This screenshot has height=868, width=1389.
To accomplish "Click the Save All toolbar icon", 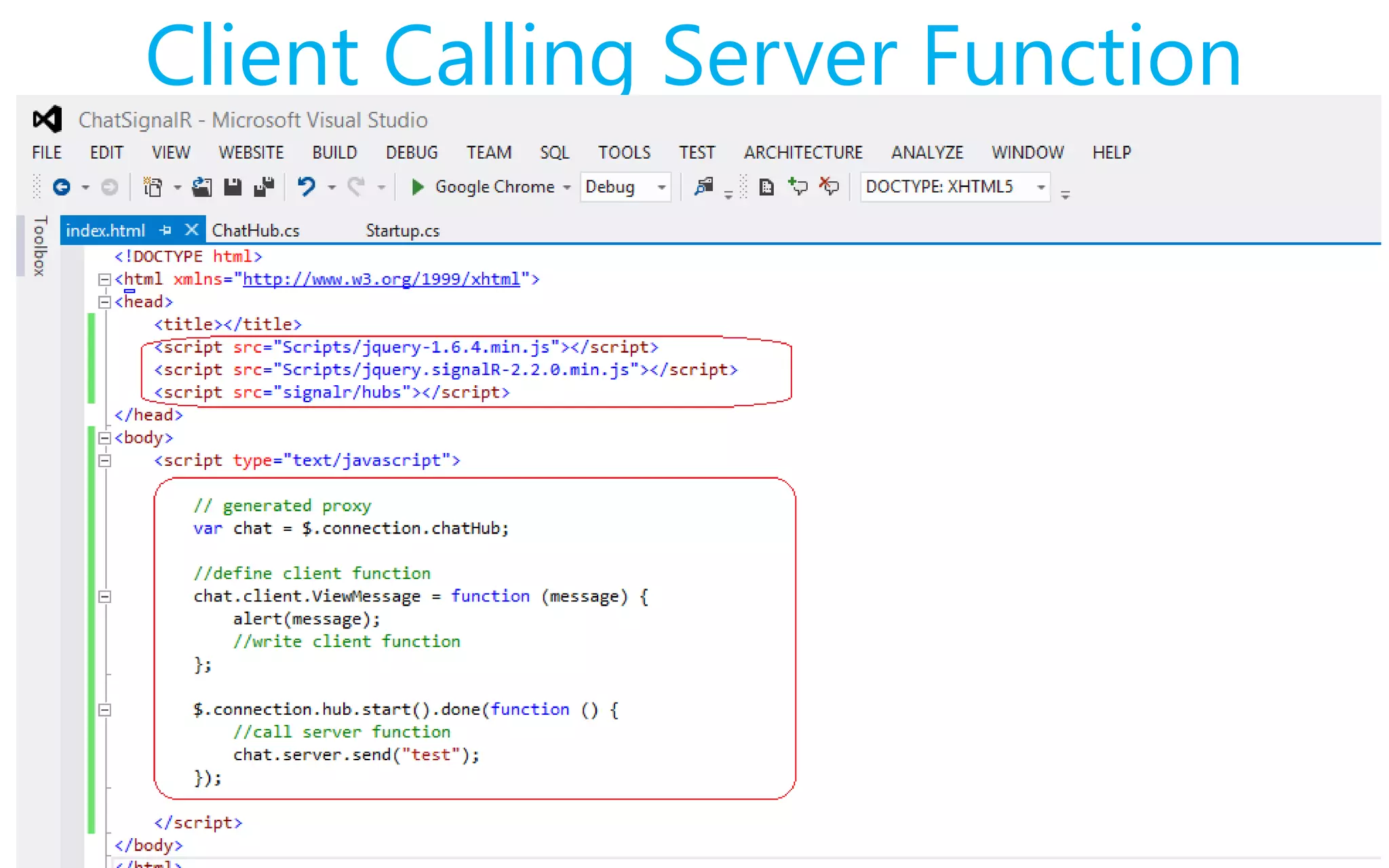I will 264,186.
